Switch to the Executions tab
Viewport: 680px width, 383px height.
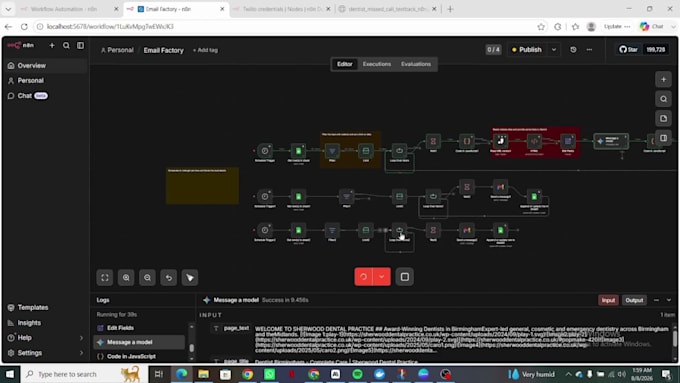(376, 64)
